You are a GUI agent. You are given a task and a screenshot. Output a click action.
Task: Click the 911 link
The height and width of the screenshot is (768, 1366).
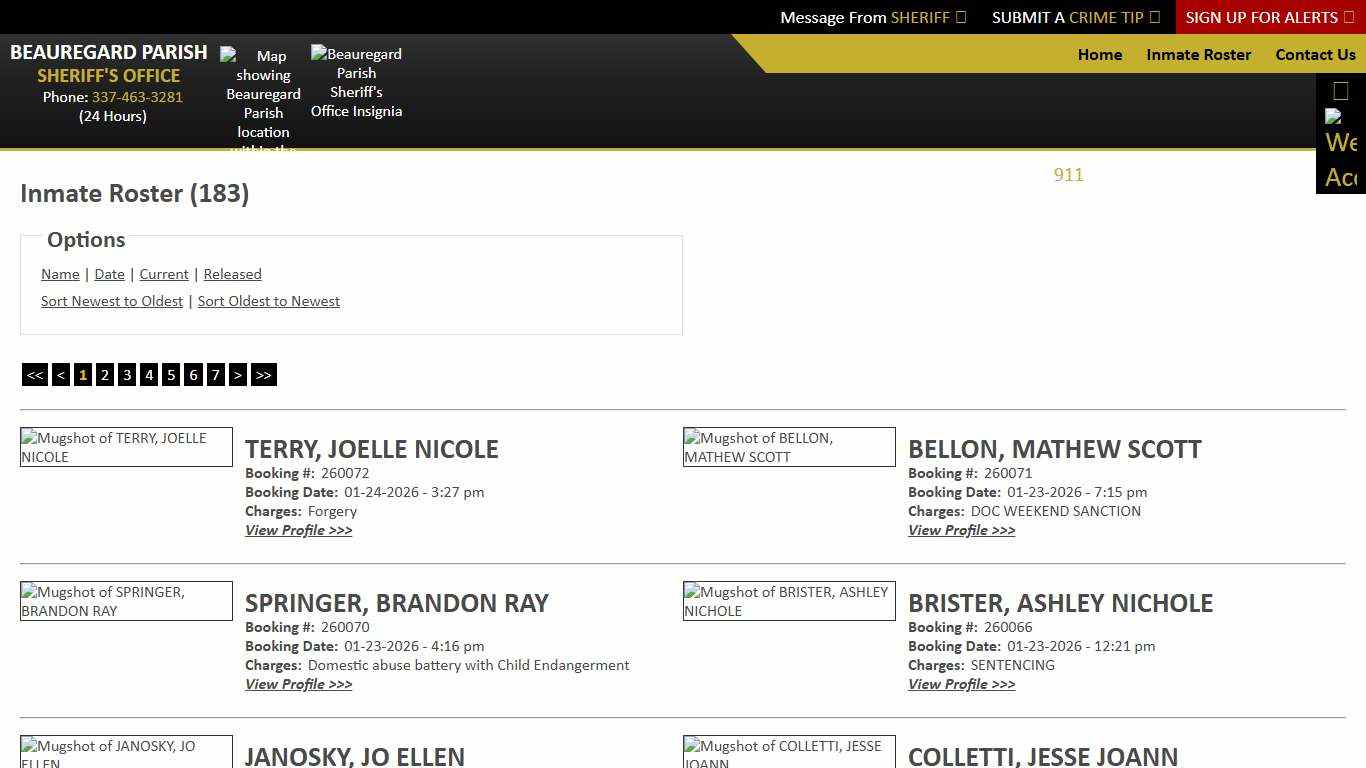pyautogui.click(x=1068, y=175)
